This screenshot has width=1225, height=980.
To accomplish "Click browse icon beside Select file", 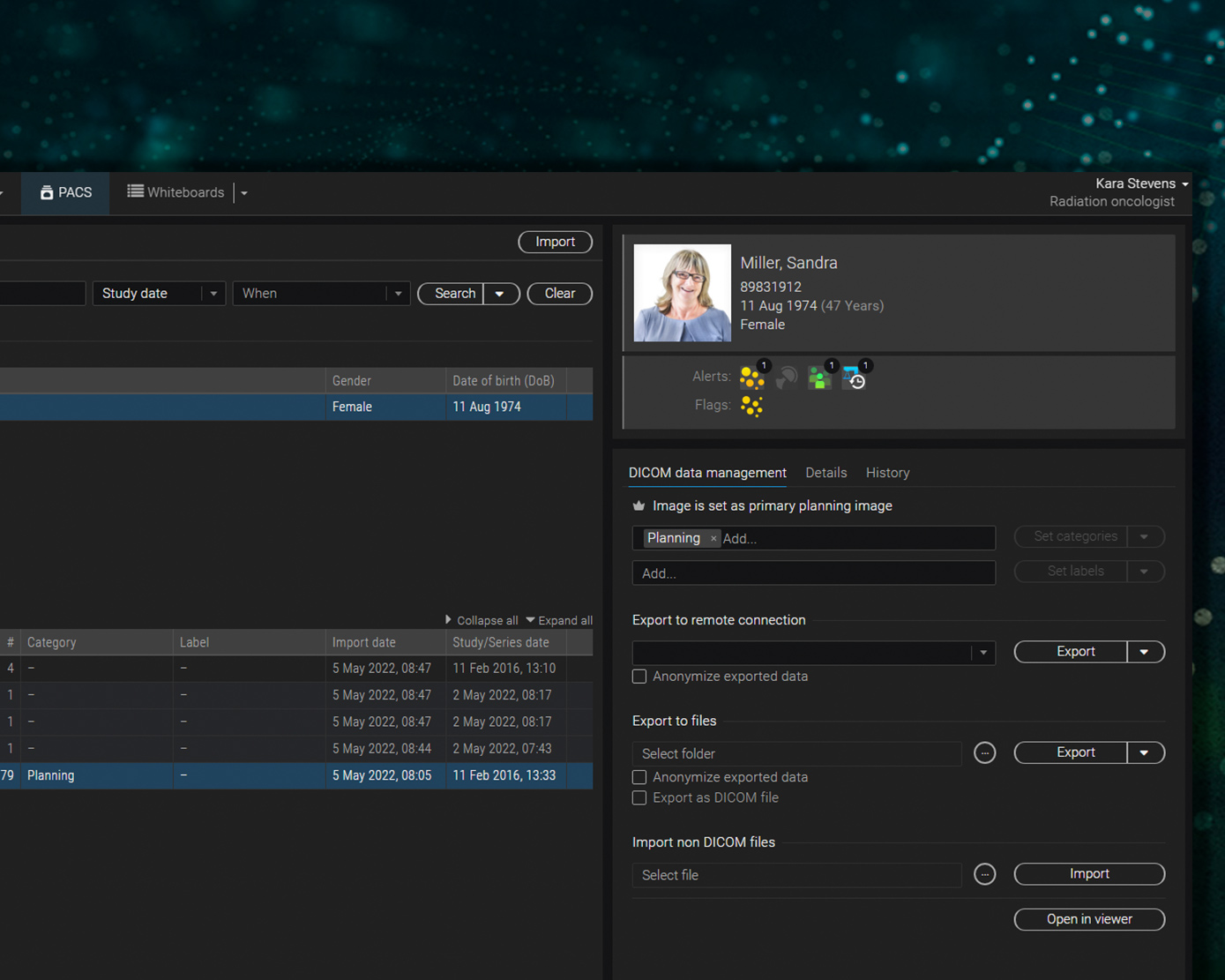I will 984,875.
